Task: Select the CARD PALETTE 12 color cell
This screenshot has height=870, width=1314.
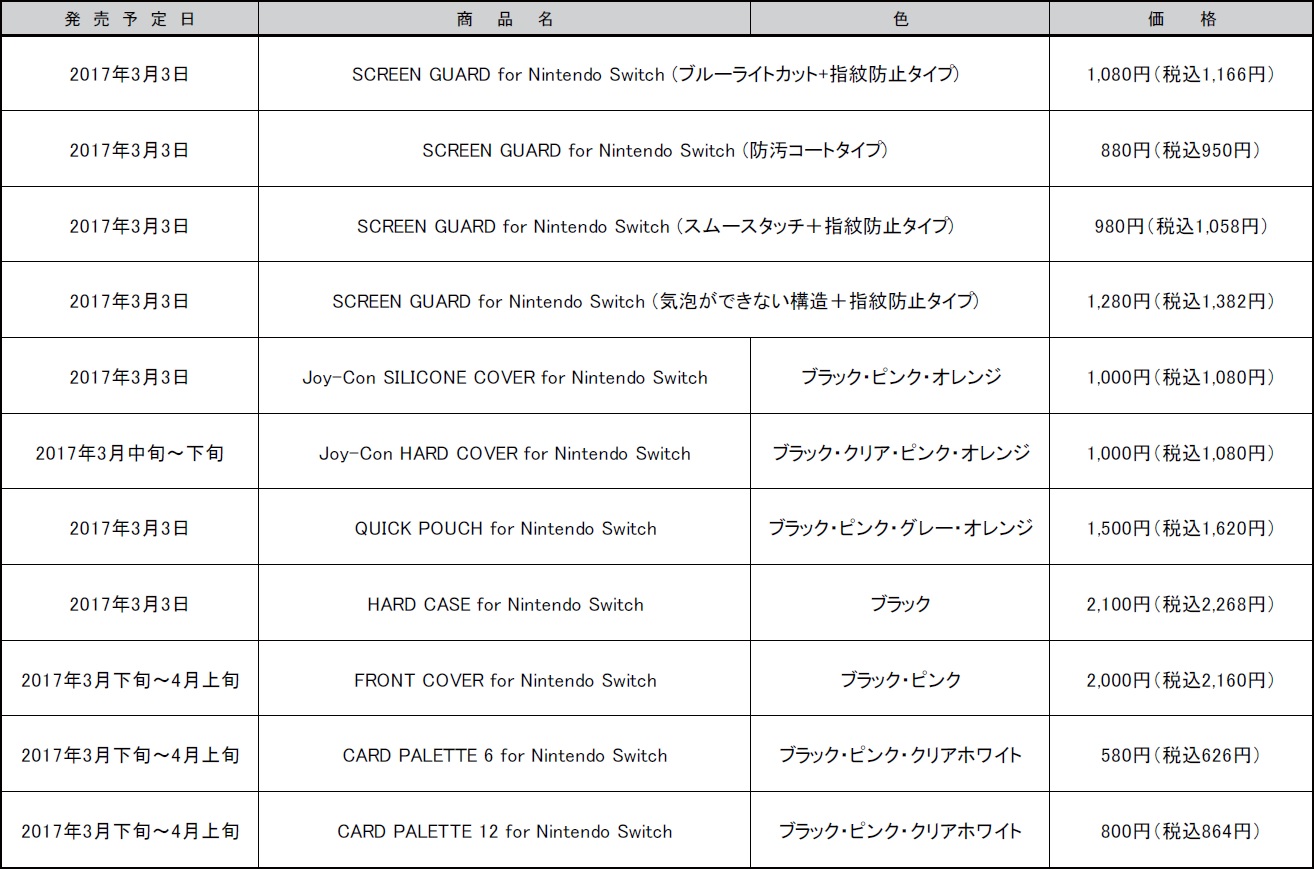Action: tap(900, 831)
